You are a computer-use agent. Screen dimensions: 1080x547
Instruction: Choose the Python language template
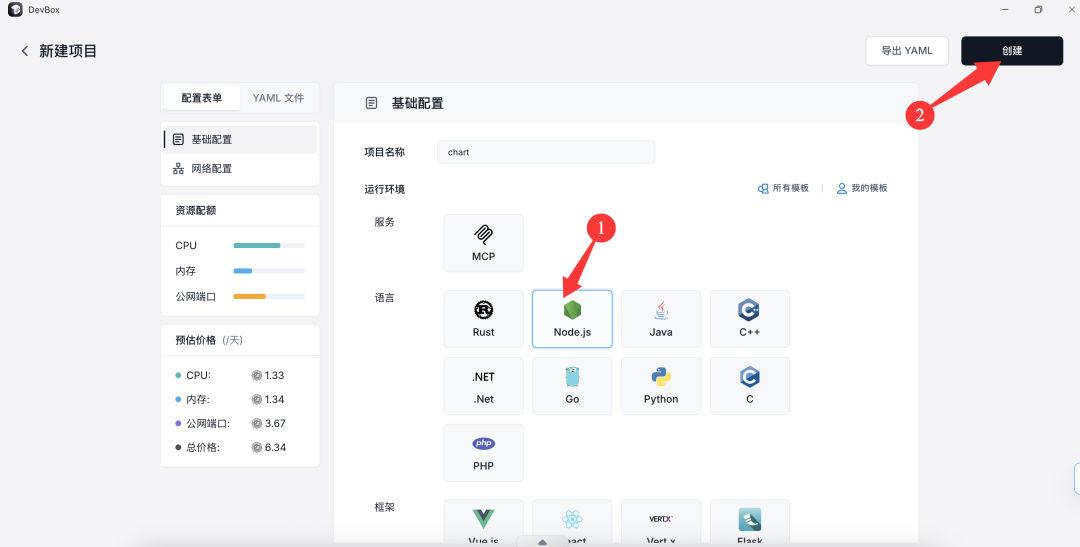point(661,386)
